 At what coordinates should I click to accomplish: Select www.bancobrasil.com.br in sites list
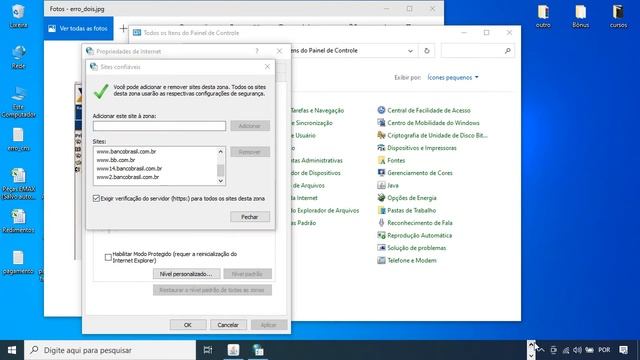coord(127,151)
